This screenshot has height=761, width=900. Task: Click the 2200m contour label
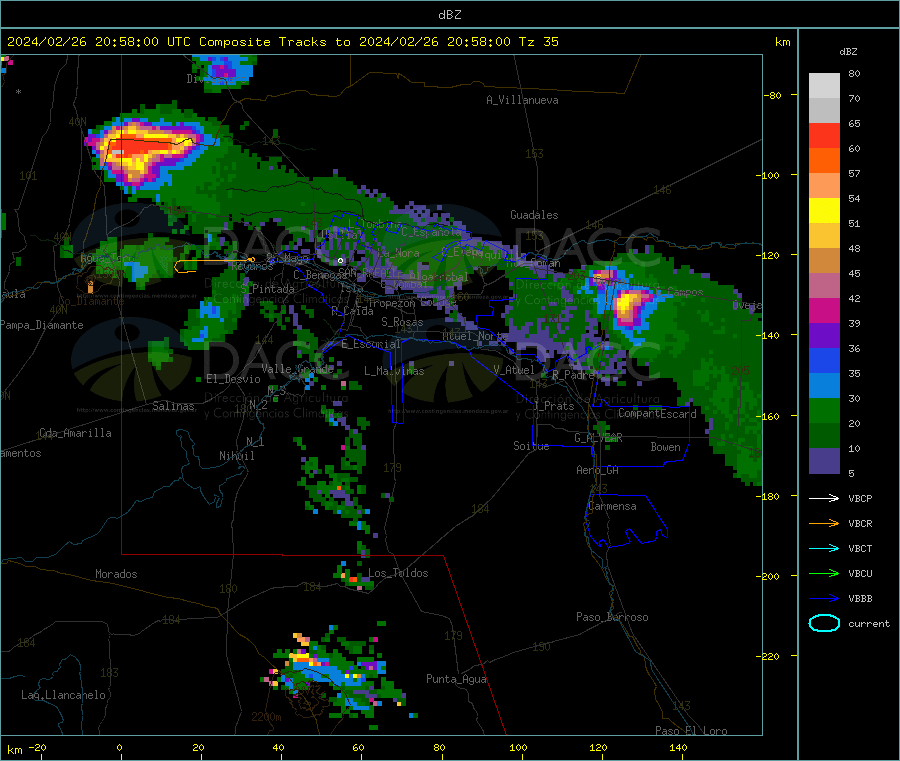tap(266, 717)
